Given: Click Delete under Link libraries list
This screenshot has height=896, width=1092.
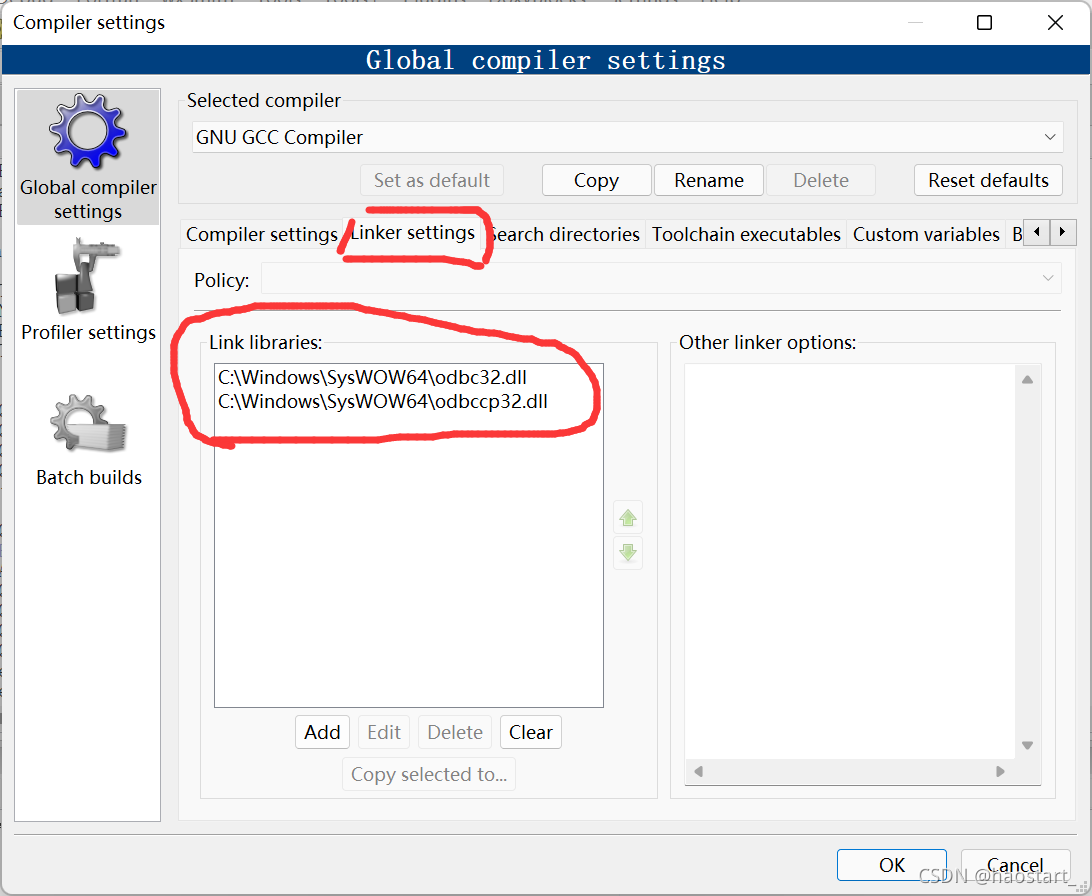Looking at the screenshot, I should pyautogui.click(x=455, y=732).
